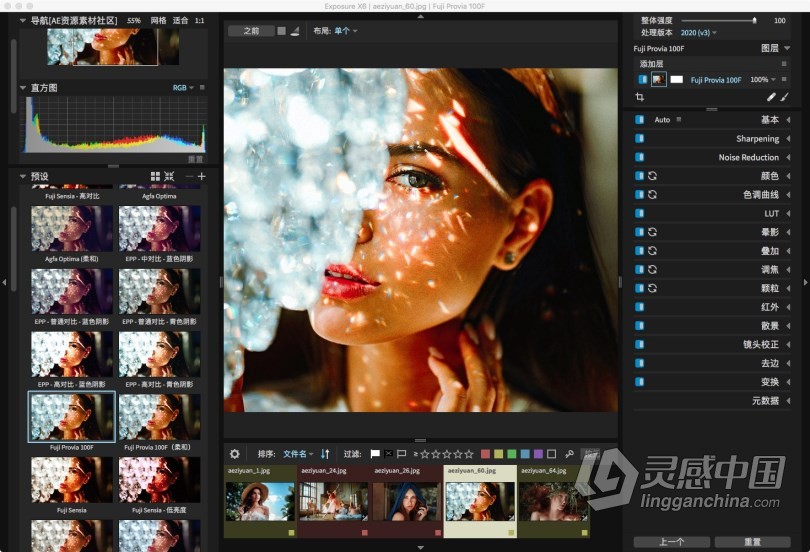Screen dimensions: 810x552
Task: Open layer opacity 100% dropdown
Action: point(762,80)
